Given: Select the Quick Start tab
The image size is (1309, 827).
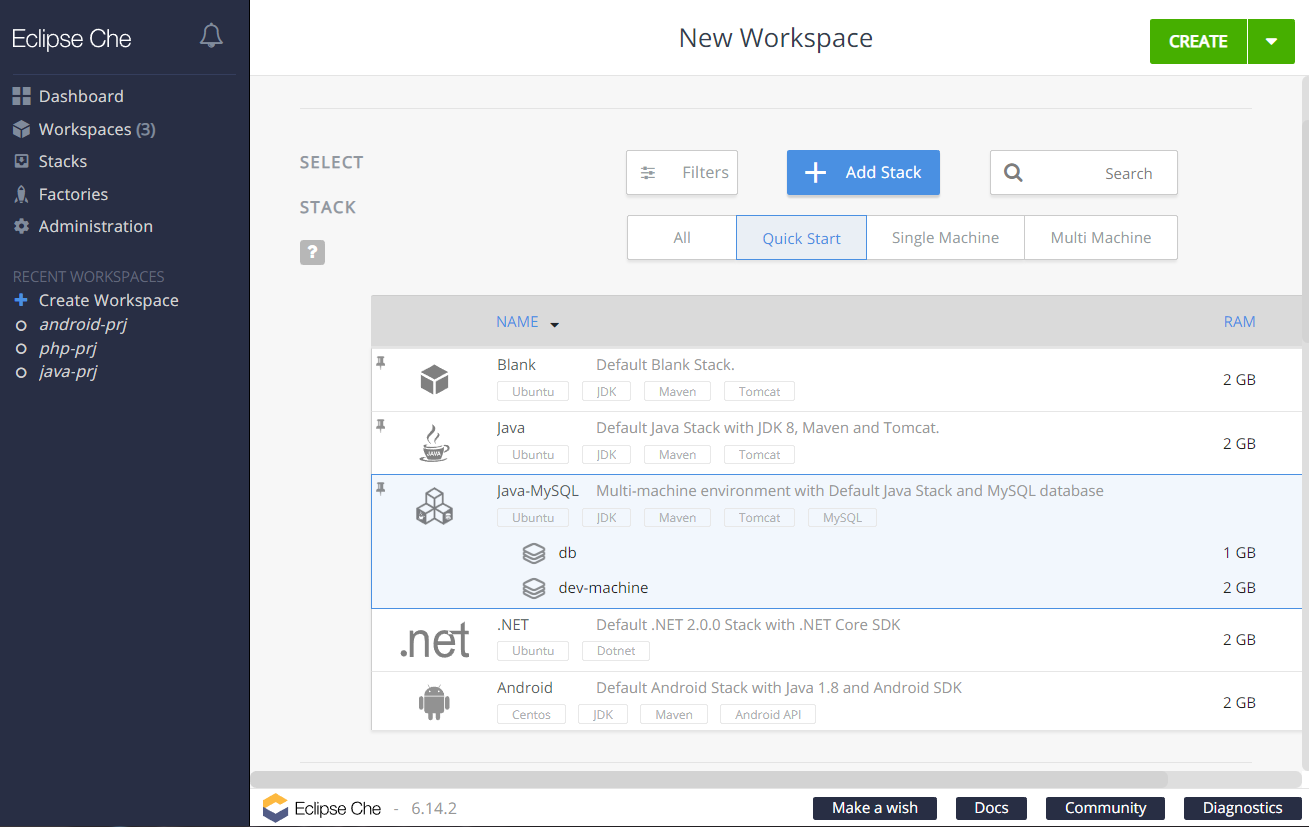Looking at the screenshot, I should tap(801, 238).
